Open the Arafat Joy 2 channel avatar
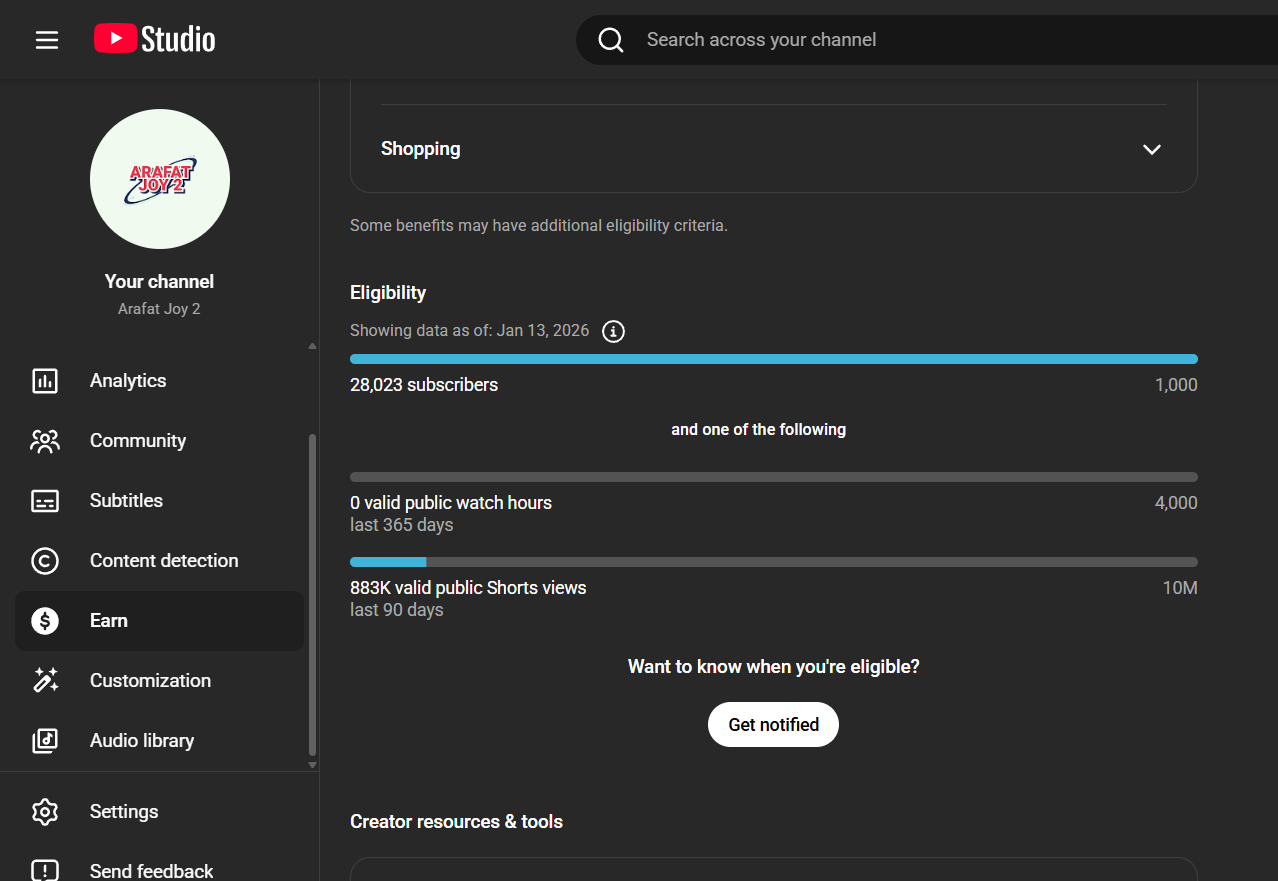The width and height of the screenshot is (1278, 881). tap(160, 179)
